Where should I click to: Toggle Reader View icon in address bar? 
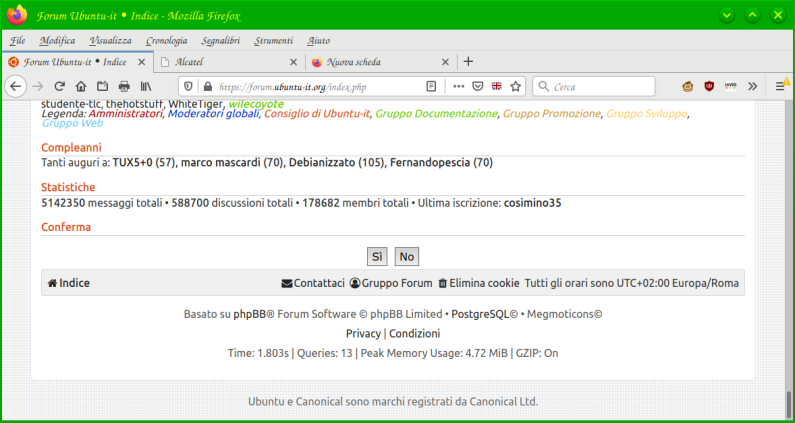[431, 87]
